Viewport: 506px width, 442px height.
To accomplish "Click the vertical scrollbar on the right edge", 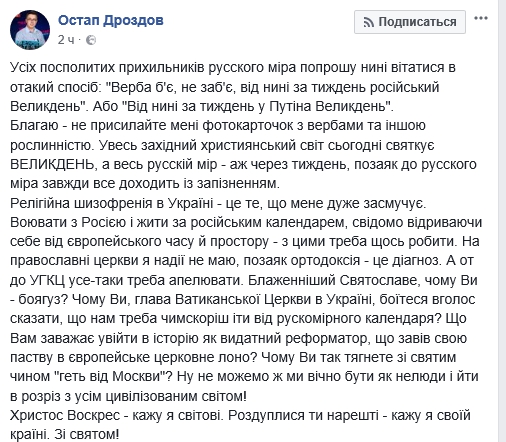I will [x=502, y=221].
